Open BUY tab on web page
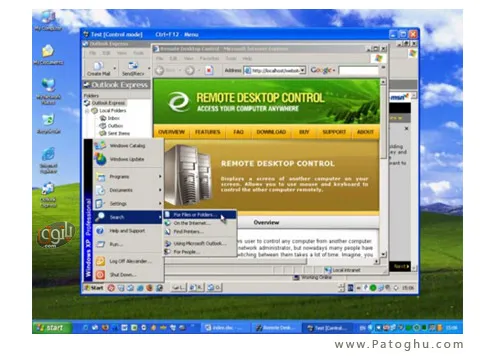This screenshot has height=360, width=480. (304, 132)
